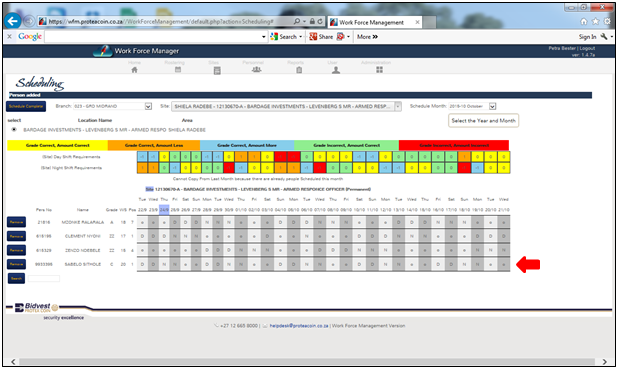
Task: Open the Home navigation icon
Action: click(135, 70)
